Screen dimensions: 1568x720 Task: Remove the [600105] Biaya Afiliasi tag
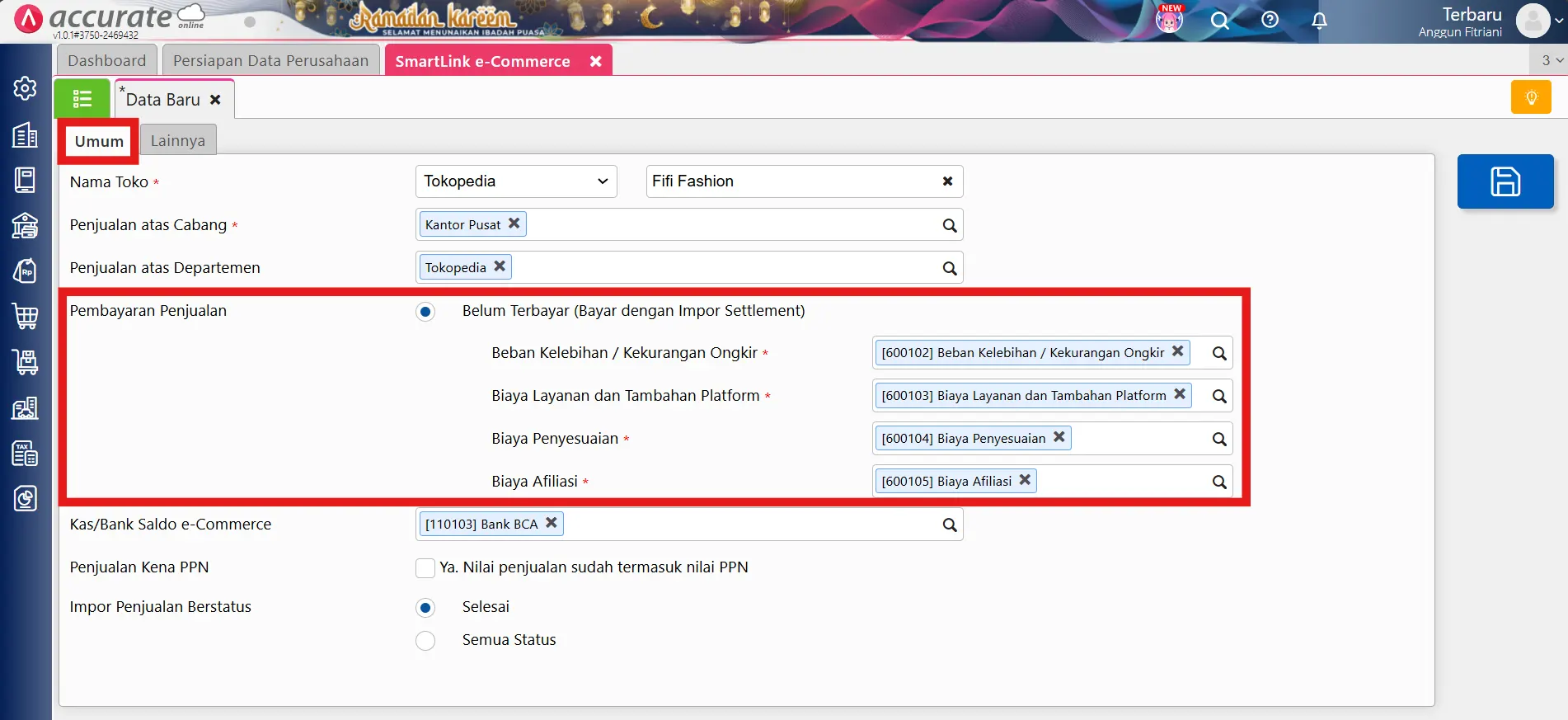coord(1025,480)
